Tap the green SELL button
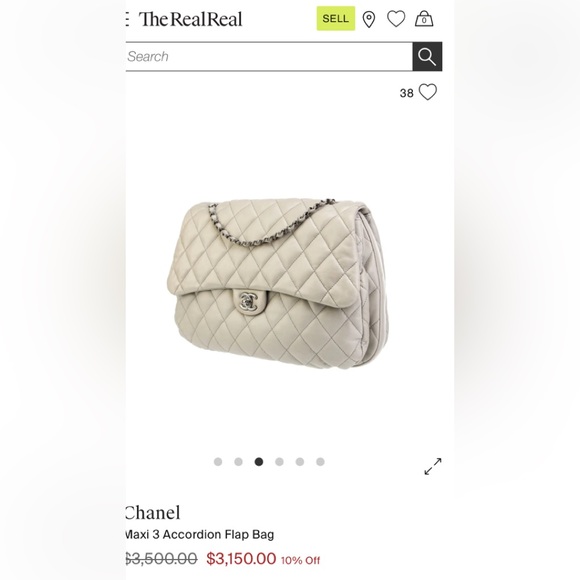The width and height of the screenshot is (580, 580). [335, 18]
